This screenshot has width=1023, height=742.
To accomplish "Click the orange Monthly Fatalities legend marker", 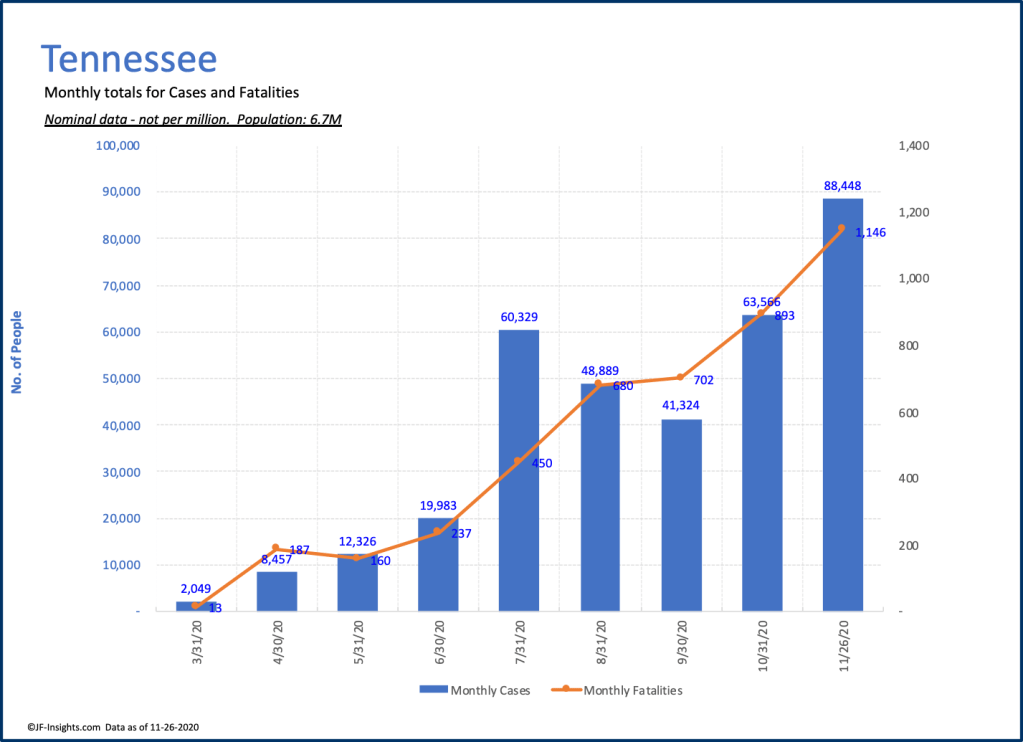I will coord(565,690).
